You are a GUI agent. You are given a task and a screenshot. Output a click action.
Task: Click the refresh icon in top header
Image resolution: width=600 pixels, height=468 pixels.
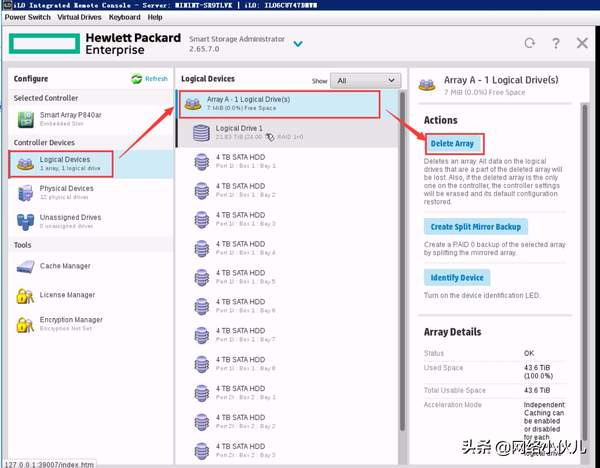[x=529, y=43]
